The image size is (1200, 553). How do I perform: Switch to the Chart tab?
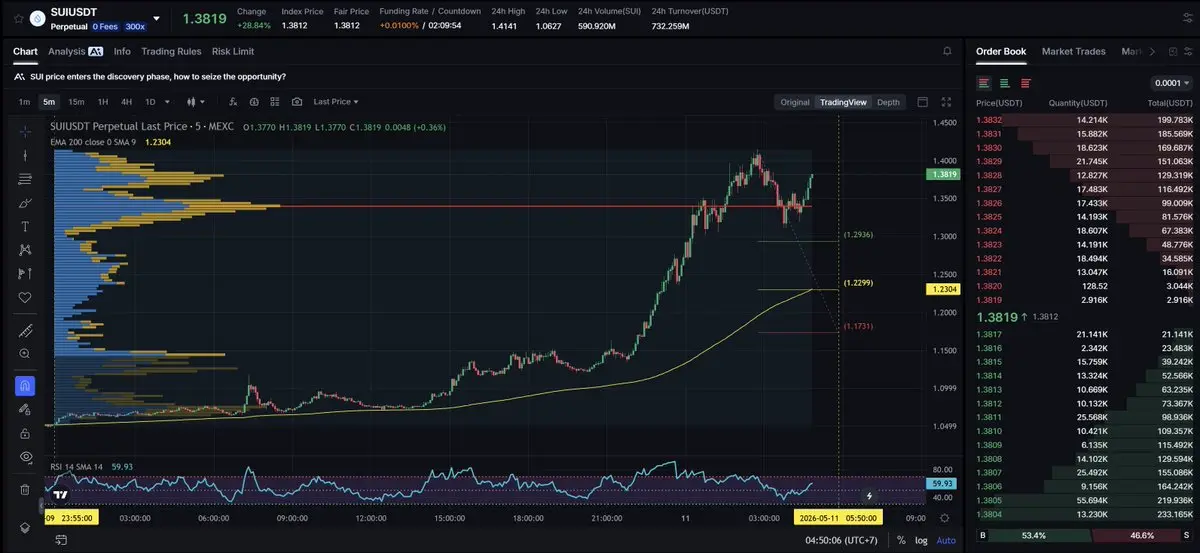pos(25,51)
